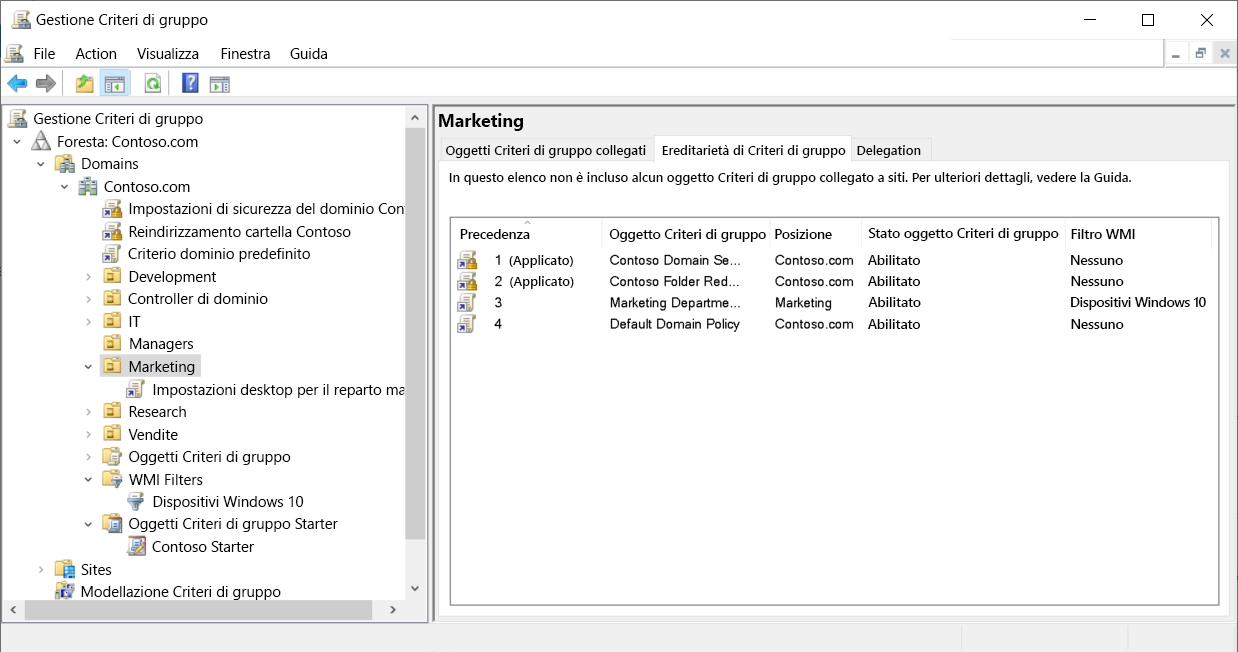Select the Dispositivi Windows 10 WMI filter icon
The image size is (1238, 652).
click(135, 501)
